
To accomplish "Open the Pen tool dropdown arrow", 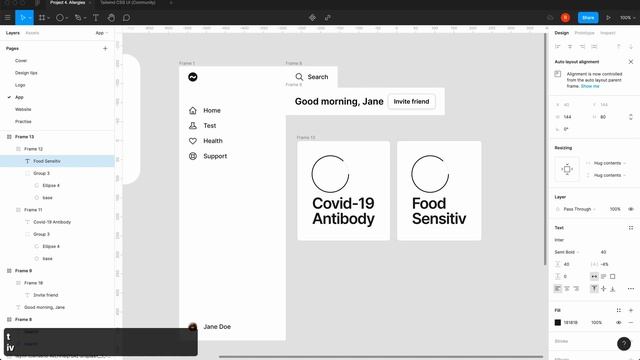I will (x=85, y=18).
